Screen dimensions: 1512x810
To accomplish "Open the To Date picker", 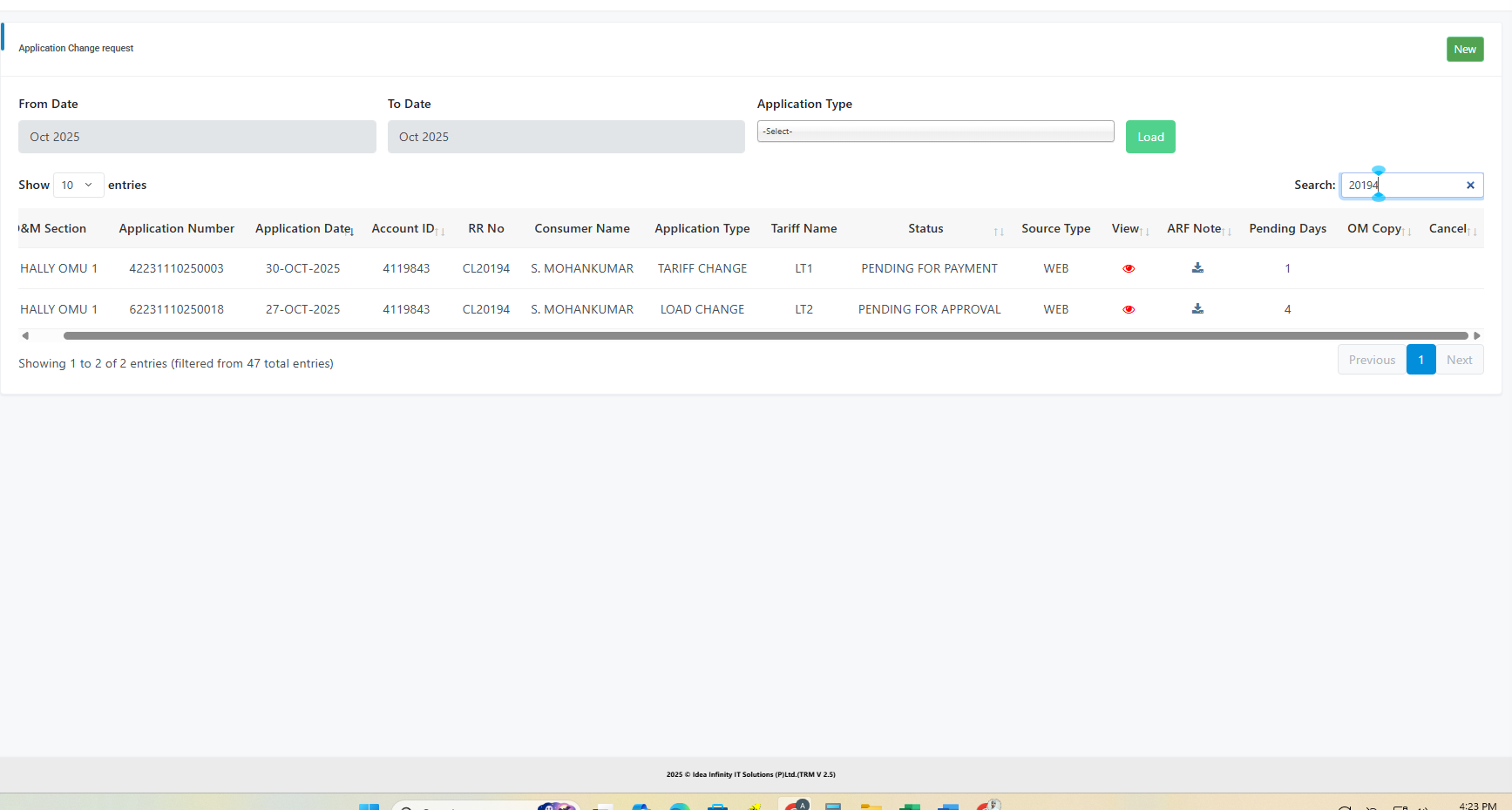I will point(566,138).
